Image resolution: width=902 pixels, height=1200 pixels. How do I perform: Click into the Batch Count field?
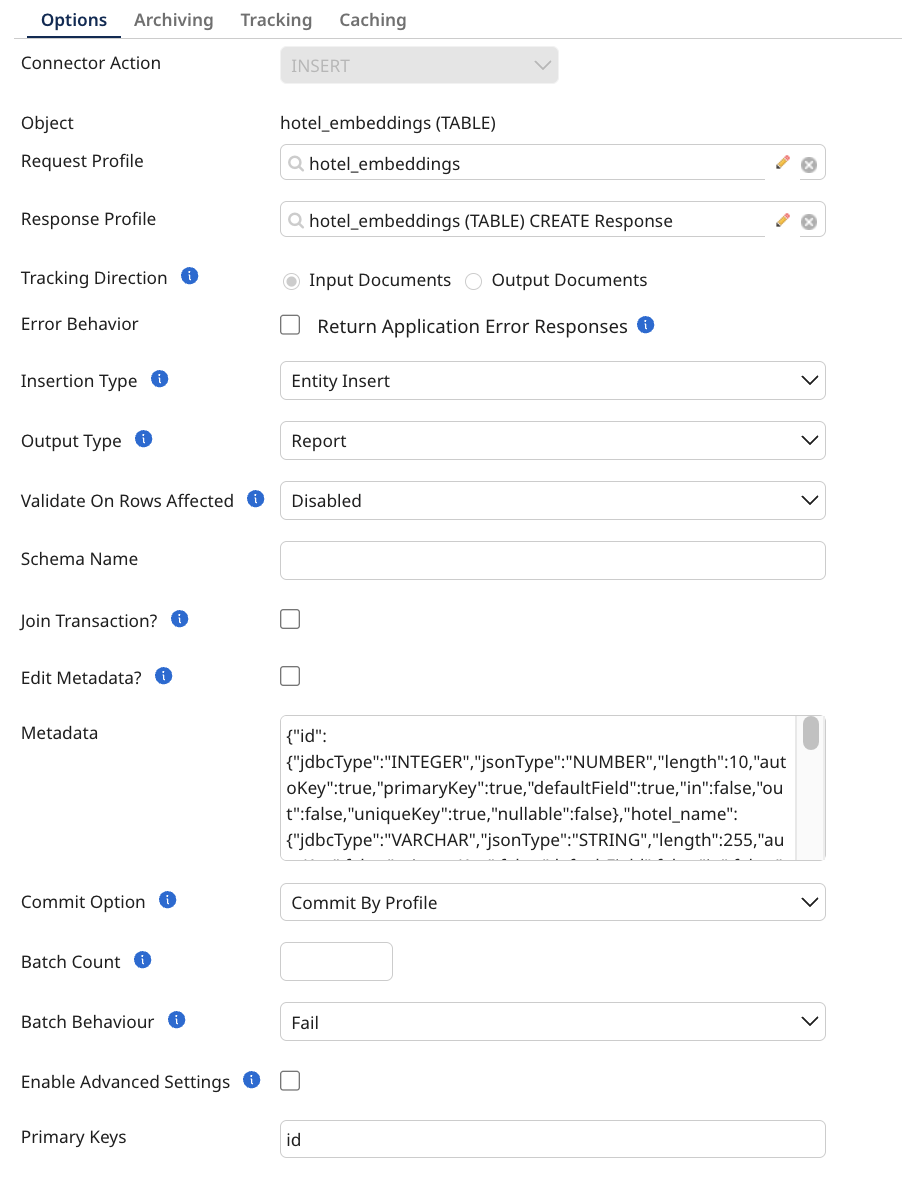[336, 962]
